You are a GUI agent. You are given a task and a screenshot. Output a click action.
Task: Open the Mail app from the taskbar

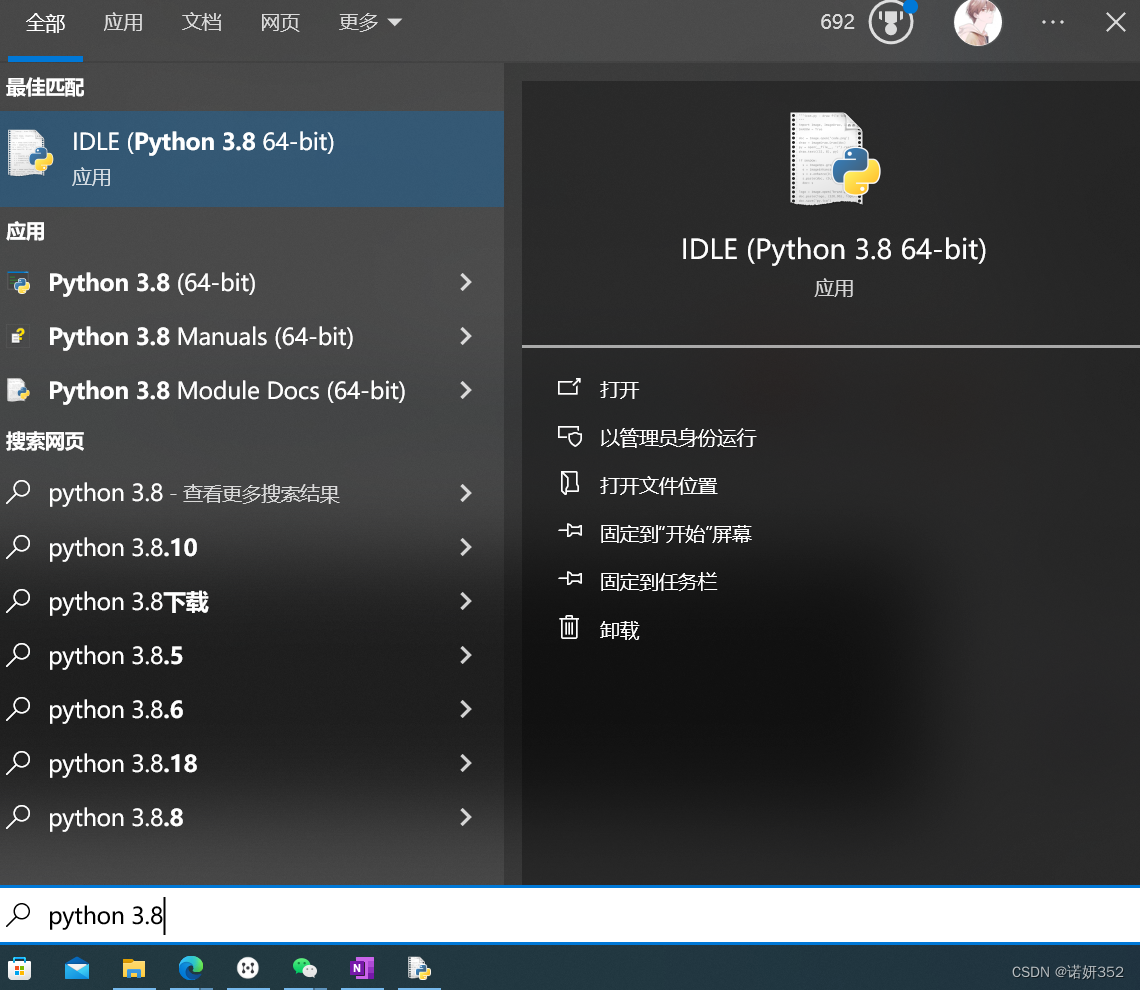pyautogui.click(x=76, y=968)
